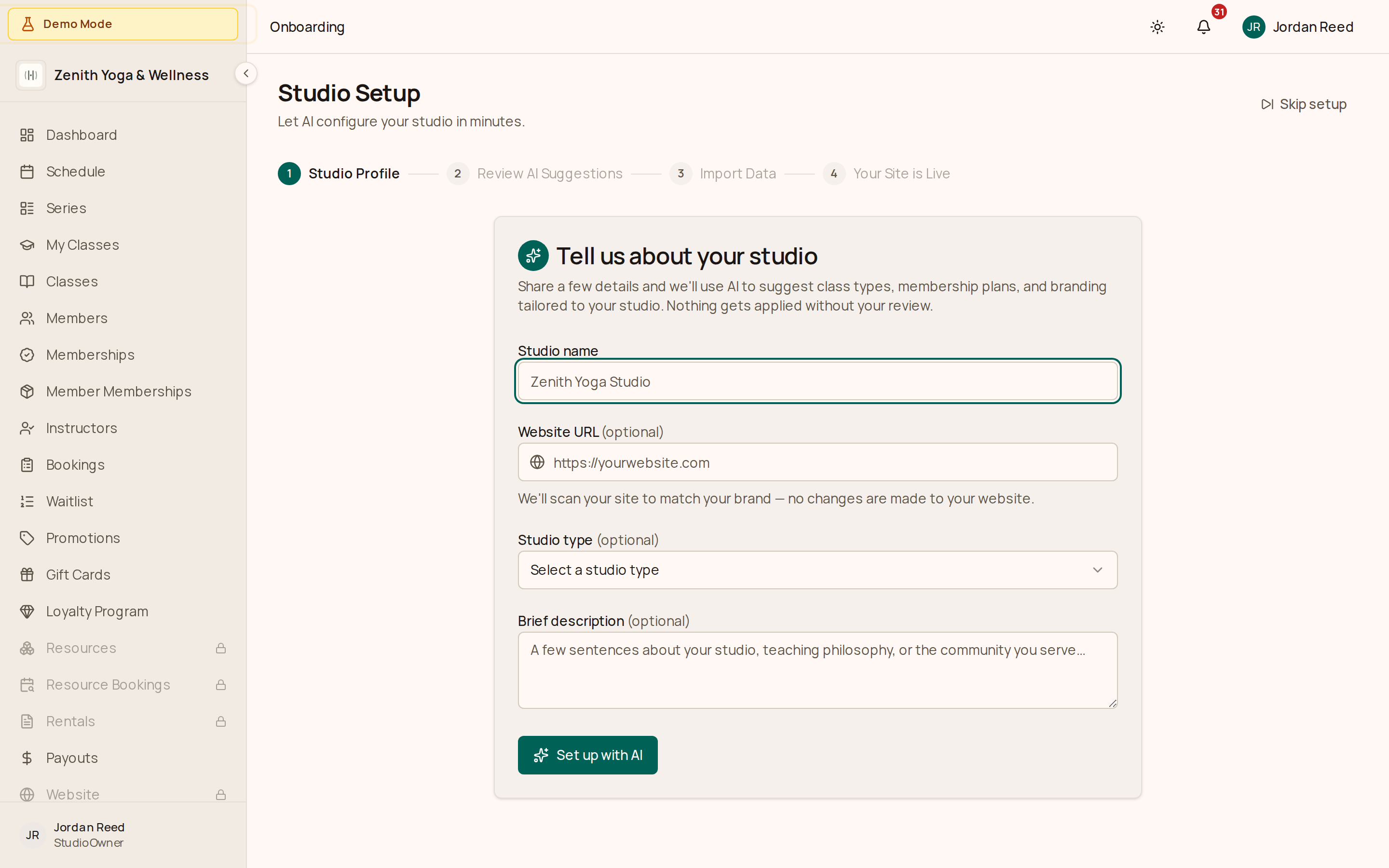This screenshot has height=868, width=1389.
Task: Expand the Select a studio type dropdown
Action: (817, 570)
